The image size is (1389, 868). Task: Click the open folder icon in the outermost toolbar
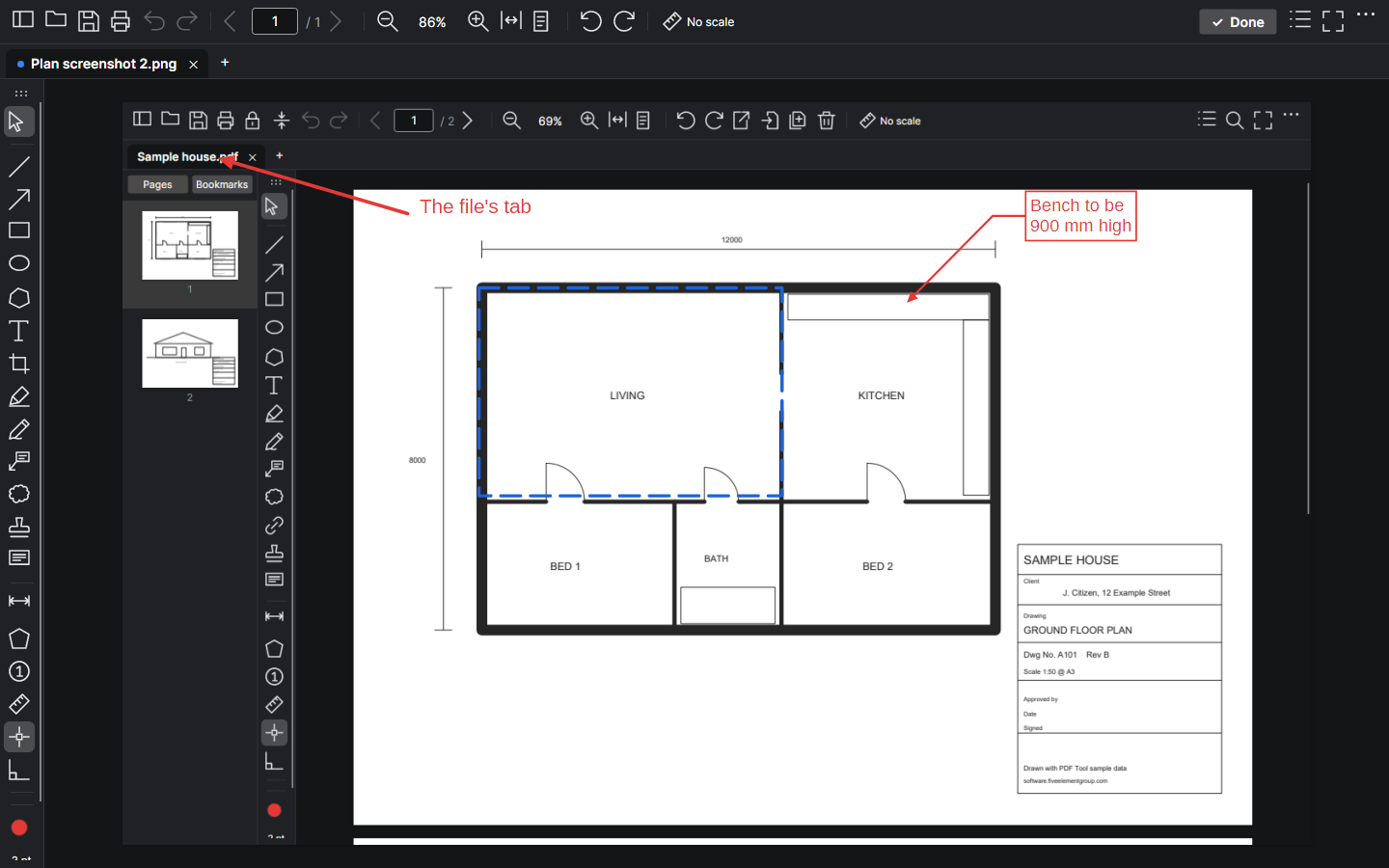click(x=56, y=20)
